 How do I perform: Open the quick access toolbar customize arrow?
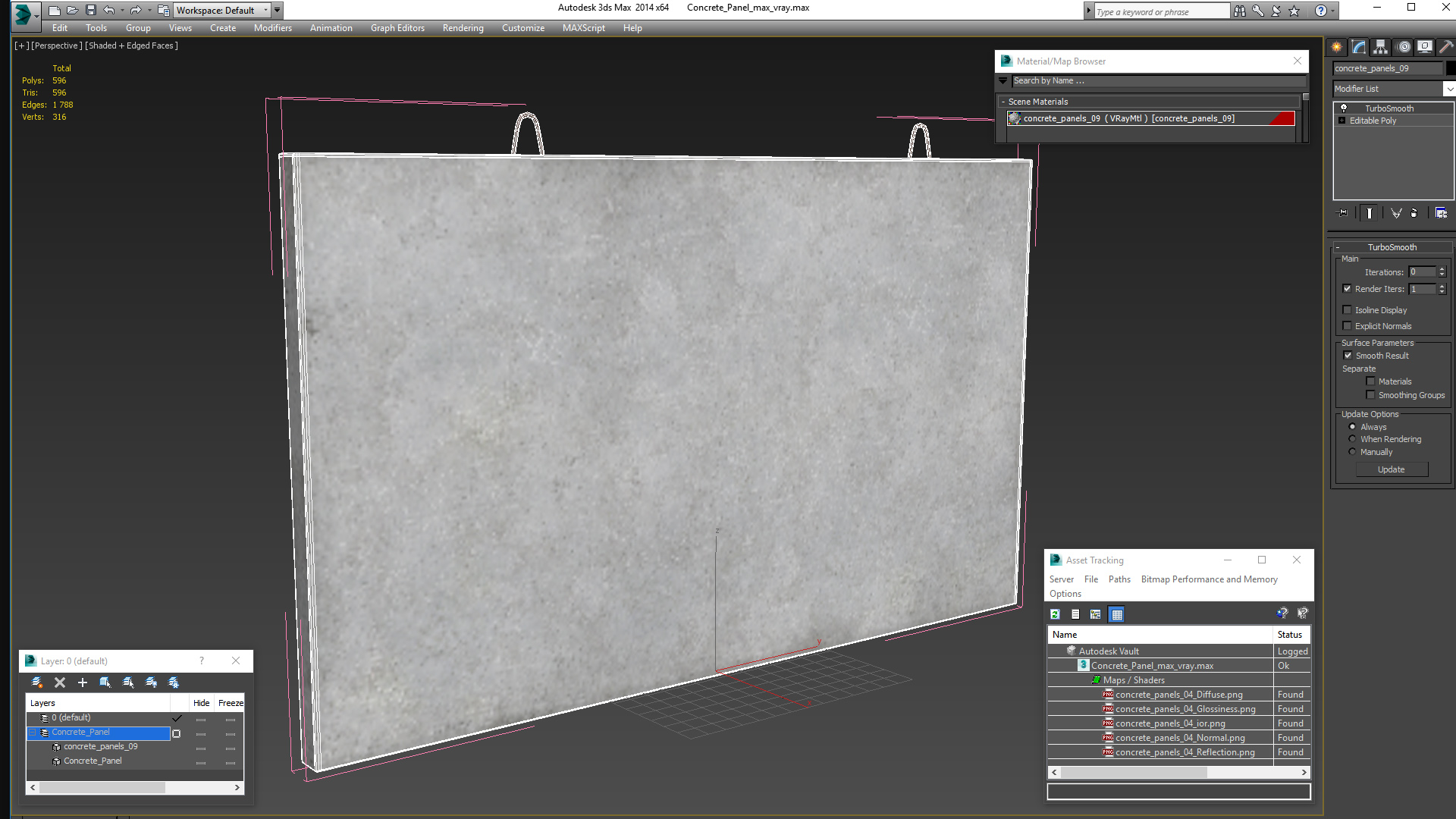pyautogui.click(x=278, y=11)
